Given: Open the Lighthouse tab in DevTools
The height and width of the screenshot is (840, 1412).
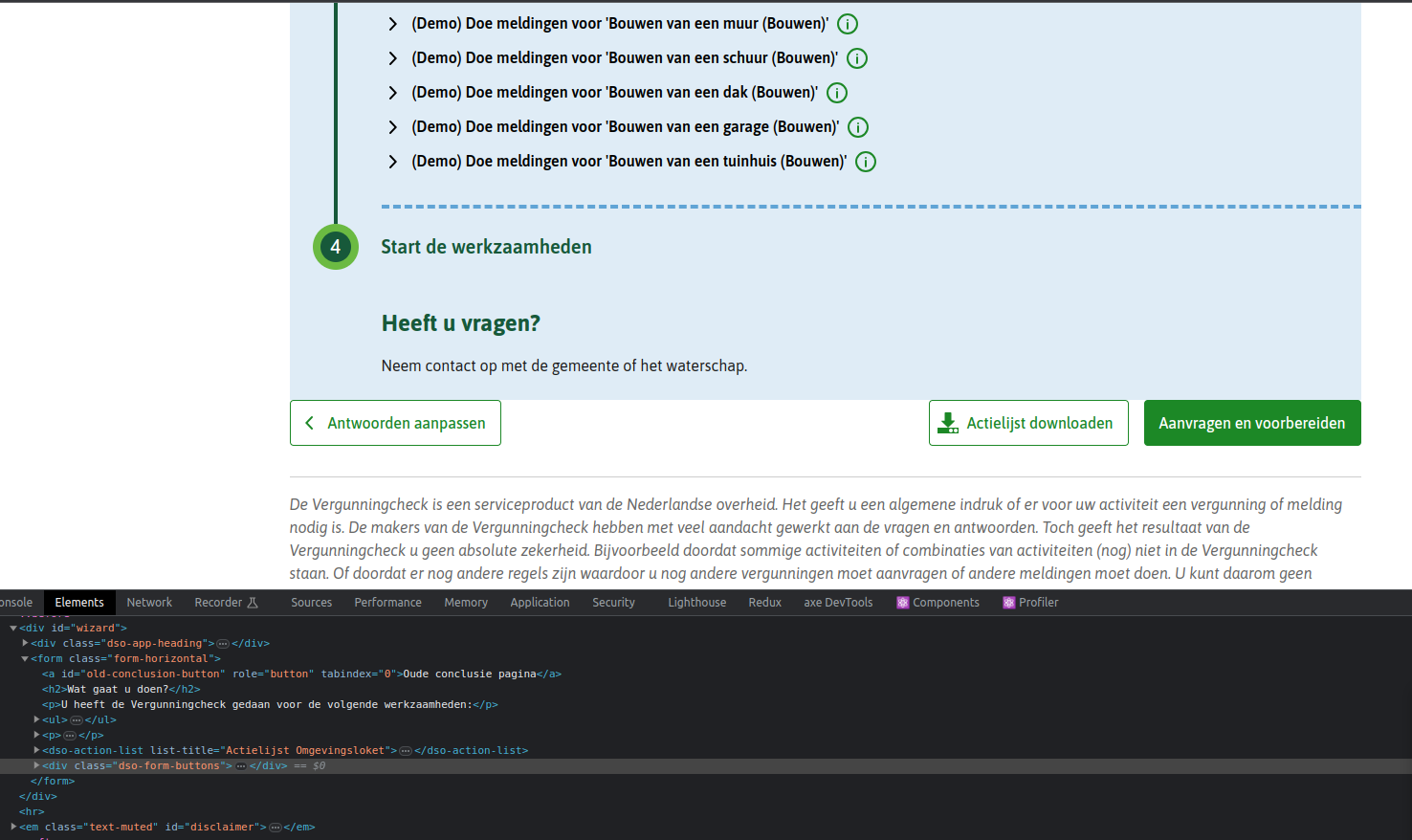Looking at the screenshot, I should (x=697, y=602).
